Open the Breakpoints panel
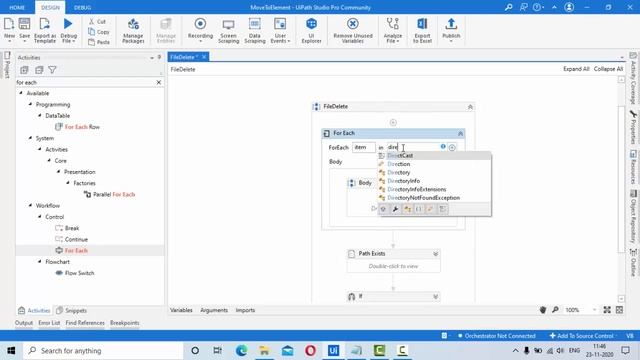Screen dimensions: 640x360 click(124, 323)
